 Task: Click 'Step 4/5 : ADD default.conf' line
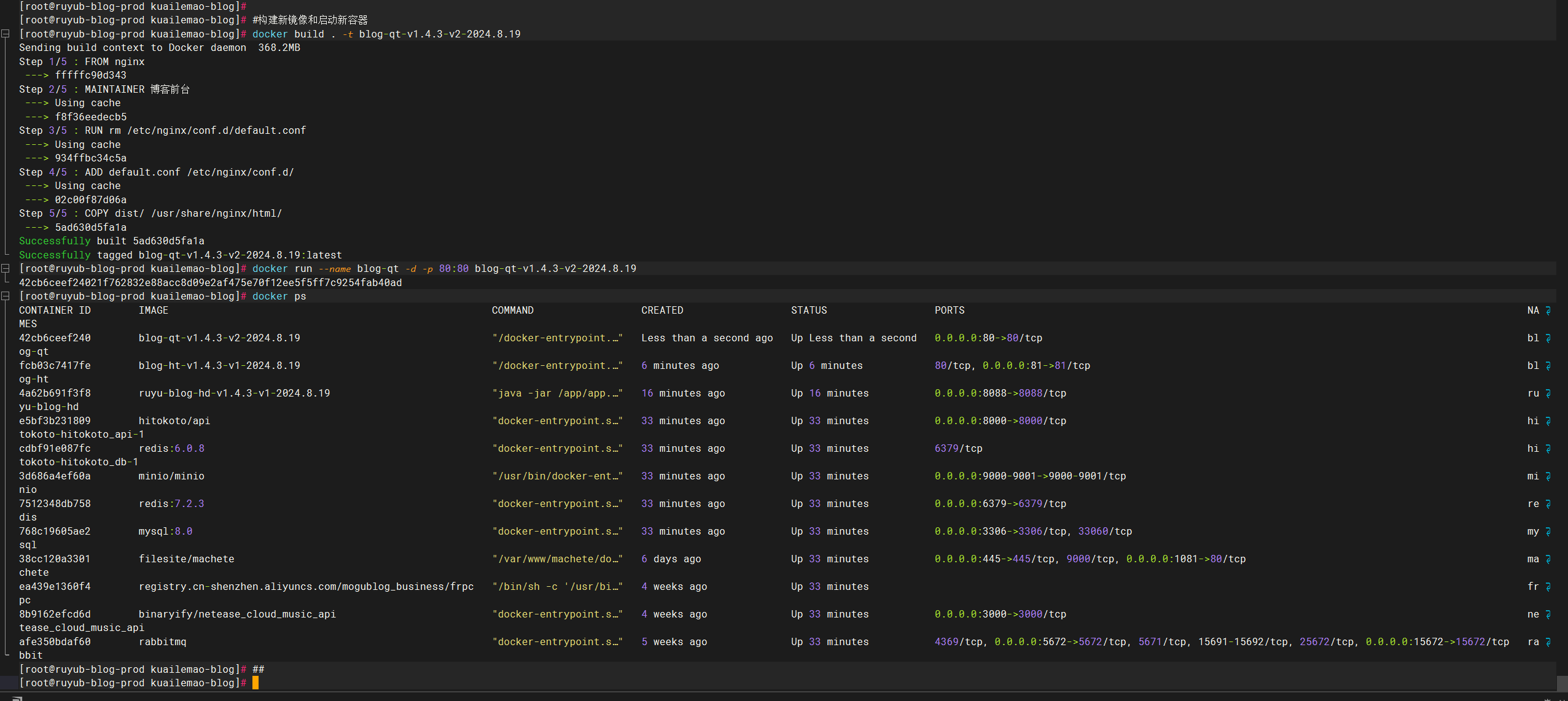click(x=157, y=172)
